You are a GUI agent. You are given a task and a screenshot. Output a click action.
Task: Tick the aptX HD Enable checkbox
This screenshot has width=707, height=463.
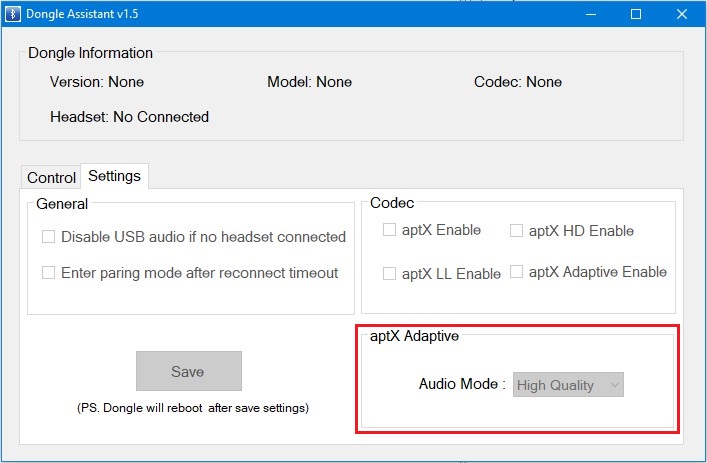tap(516, 231)
